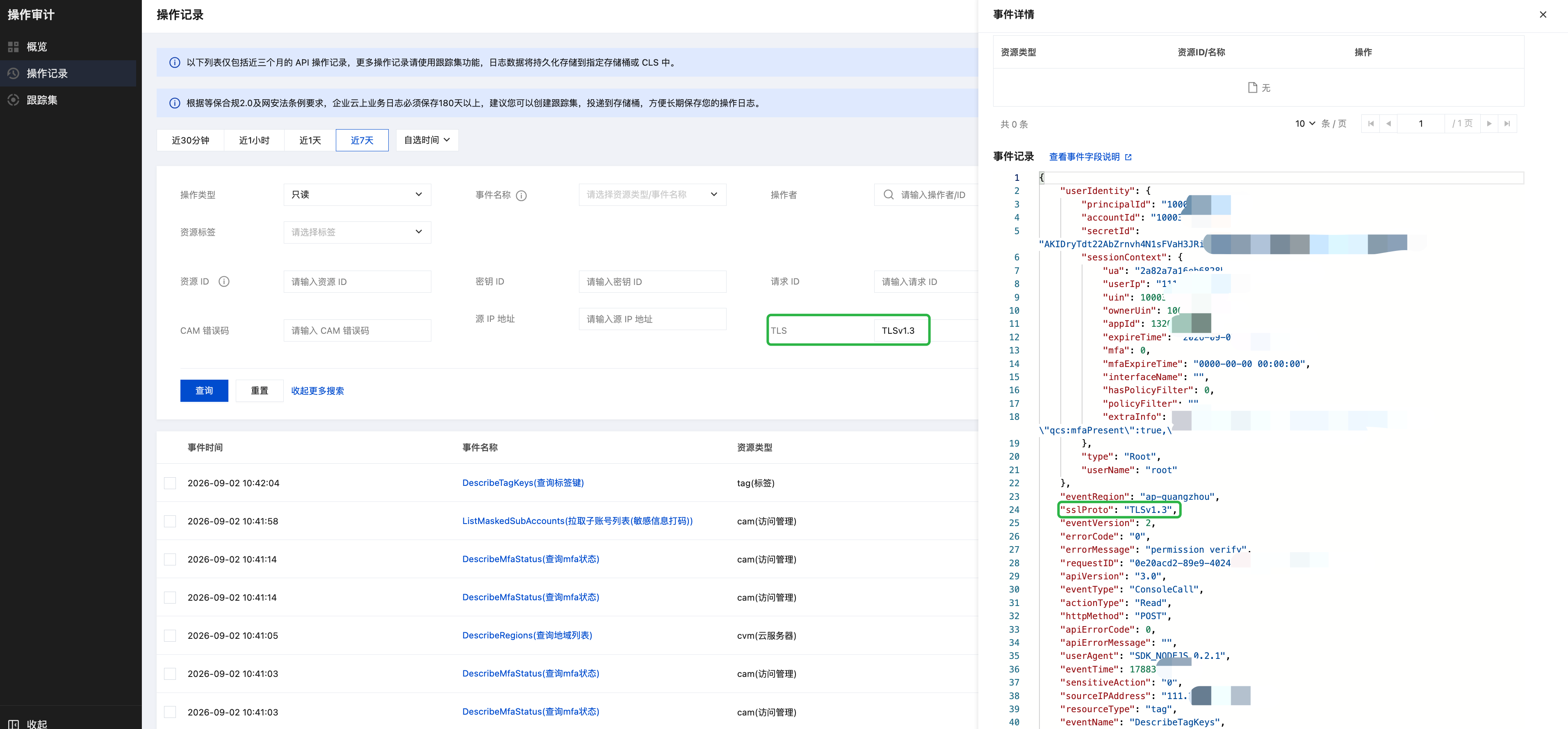Collapse the sidebar with the 收起 icon
The height and width of the screenshot is (729, 1568).
14,724
